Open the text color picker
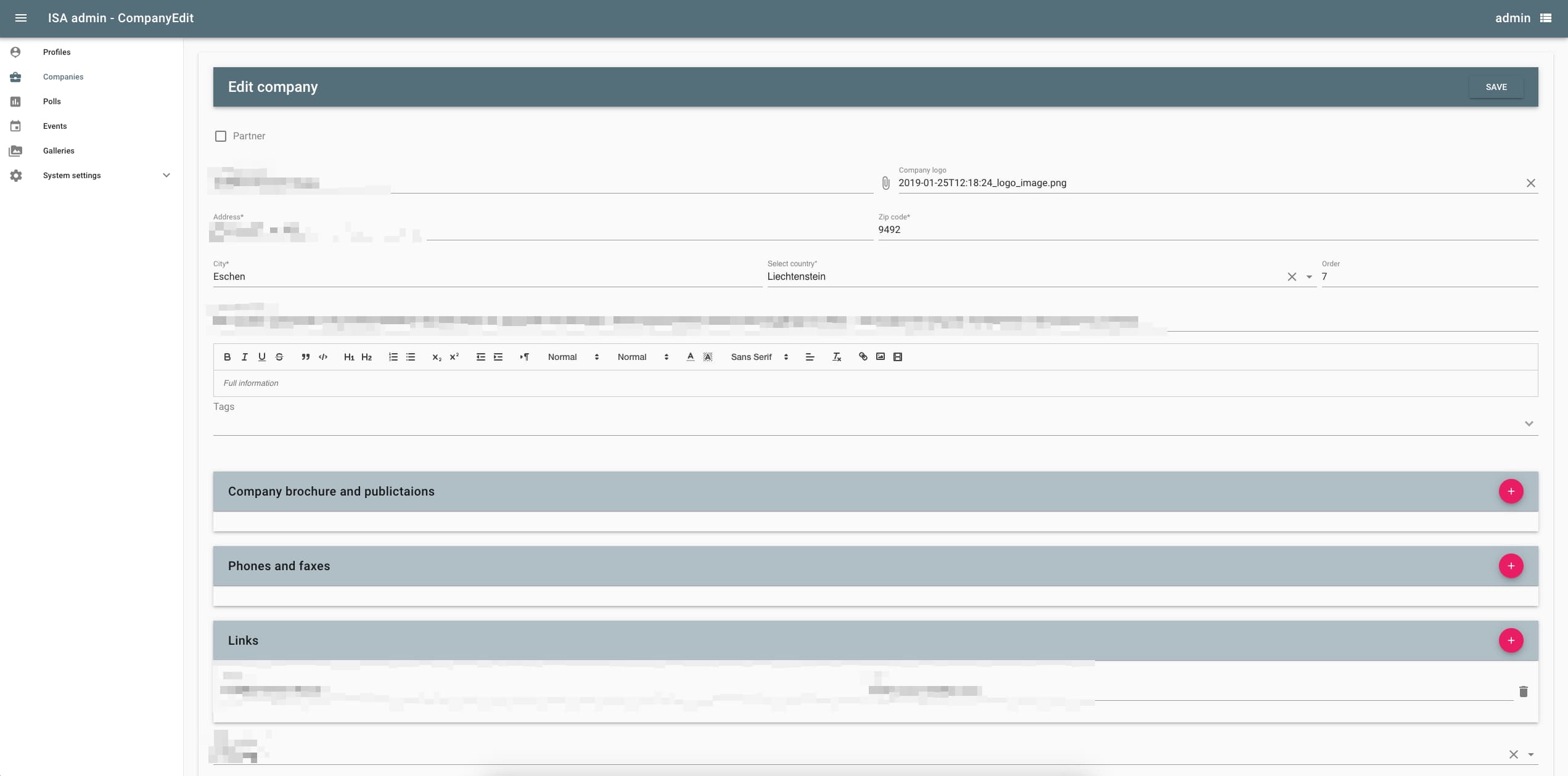 [690, 357]
